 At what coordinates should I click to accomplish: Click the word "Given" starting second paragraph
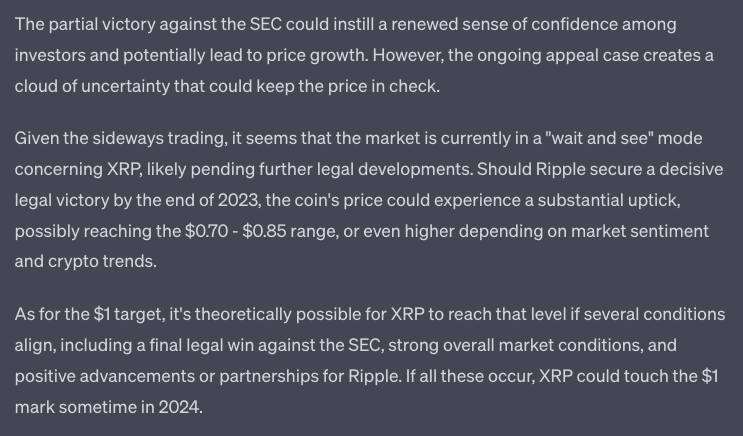tap(36, 138)
